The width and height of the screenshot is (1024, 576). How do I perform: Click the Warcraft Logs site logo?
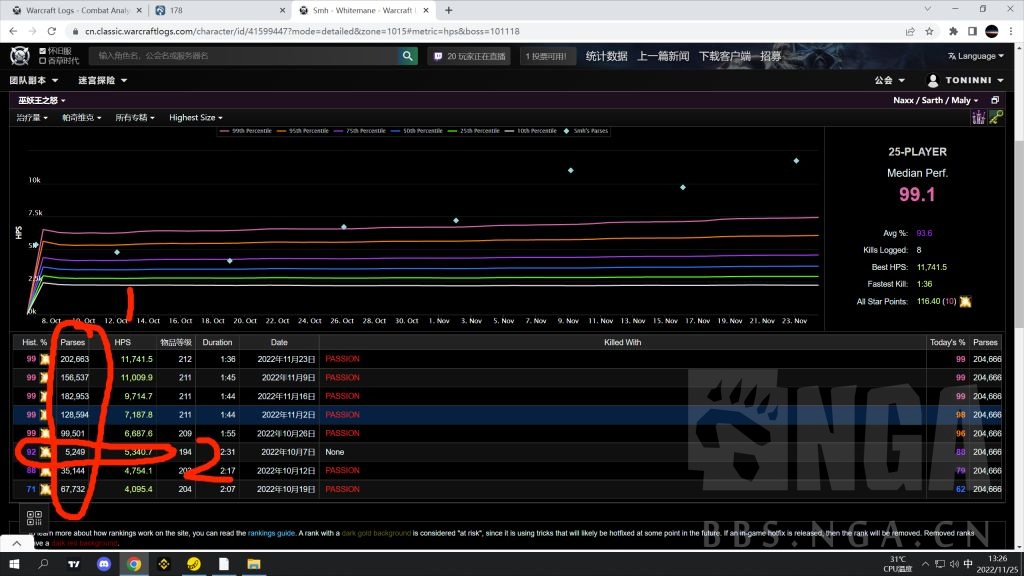tap(19, 56)
